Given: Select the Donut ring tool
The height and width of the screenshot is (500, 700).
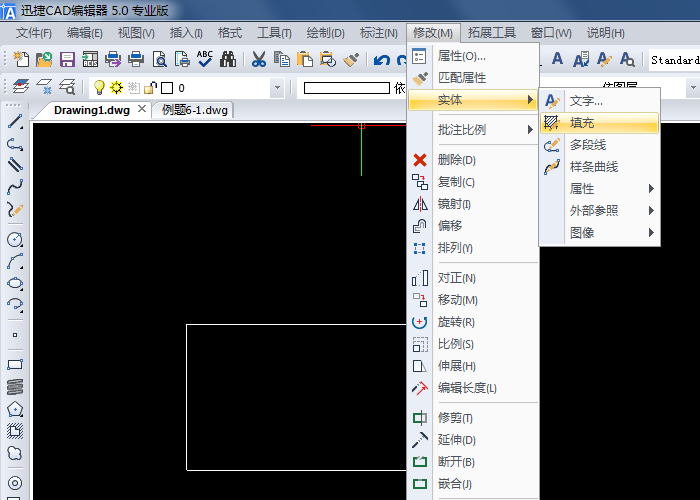Looking at the screenshot, I should 15,483.
